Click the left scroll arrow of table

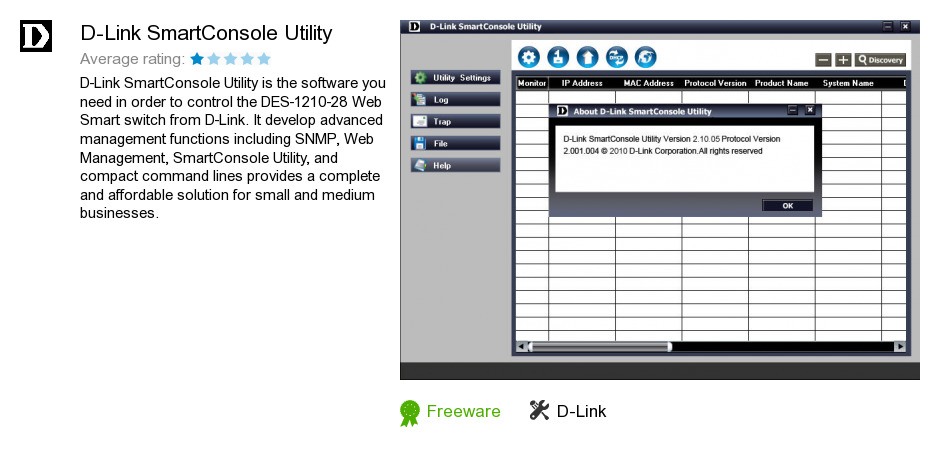click(521, 347)
